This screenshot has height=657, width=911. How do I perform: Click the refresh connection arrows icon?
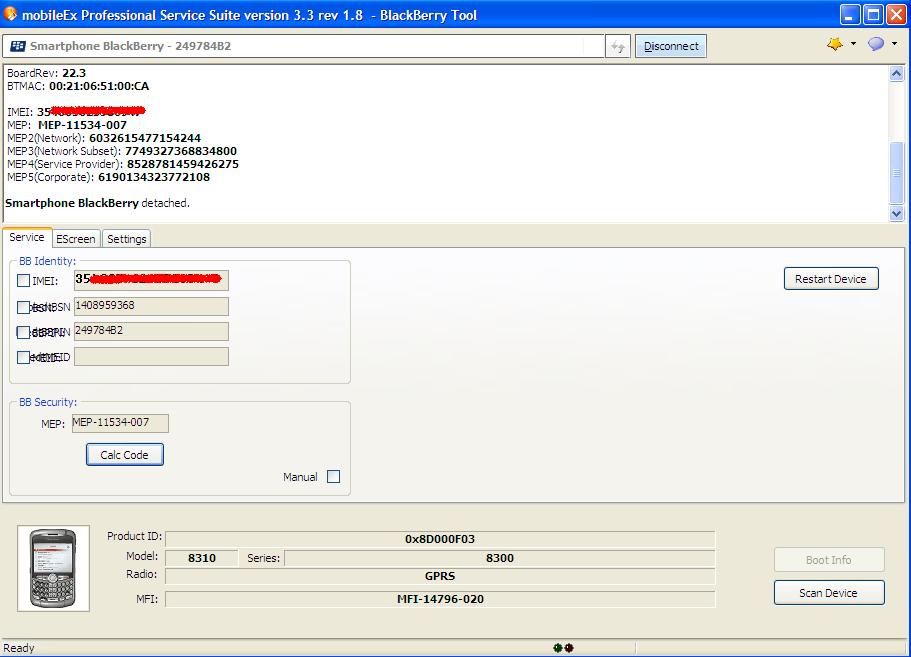point(618,46)
